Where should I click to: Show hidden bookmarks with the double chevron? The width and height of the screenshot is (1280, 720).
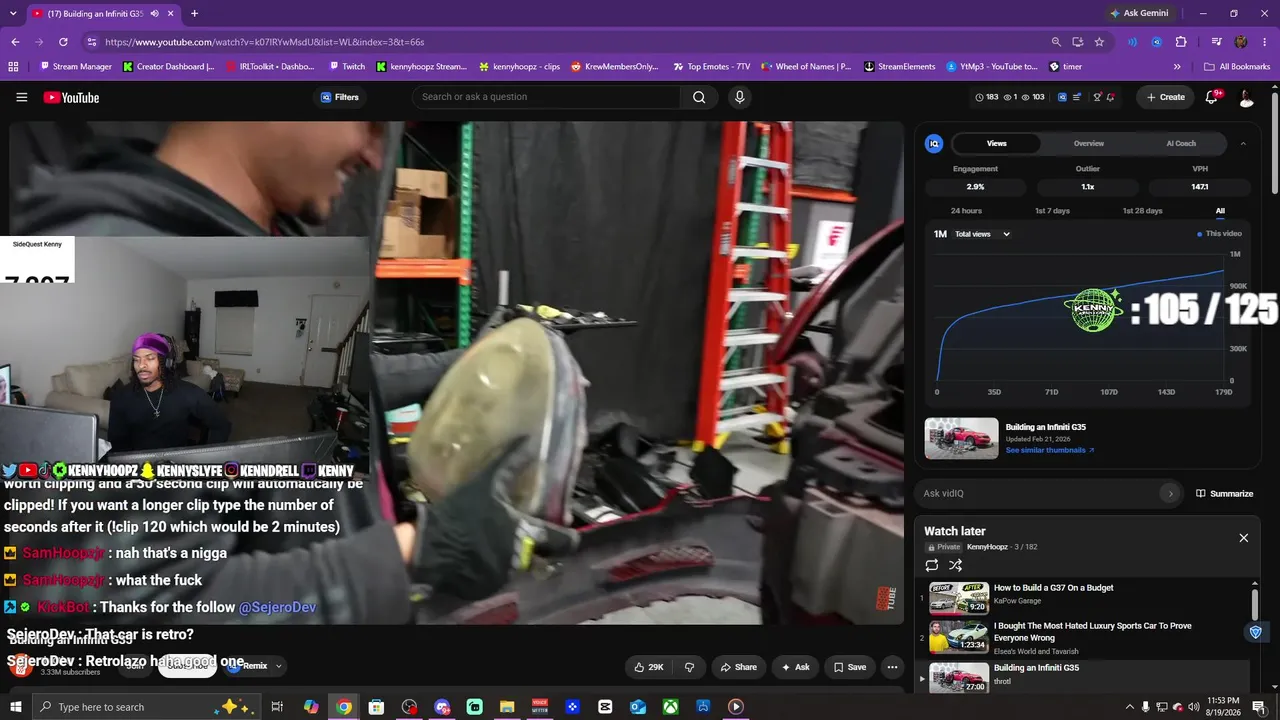point(1177,67)
